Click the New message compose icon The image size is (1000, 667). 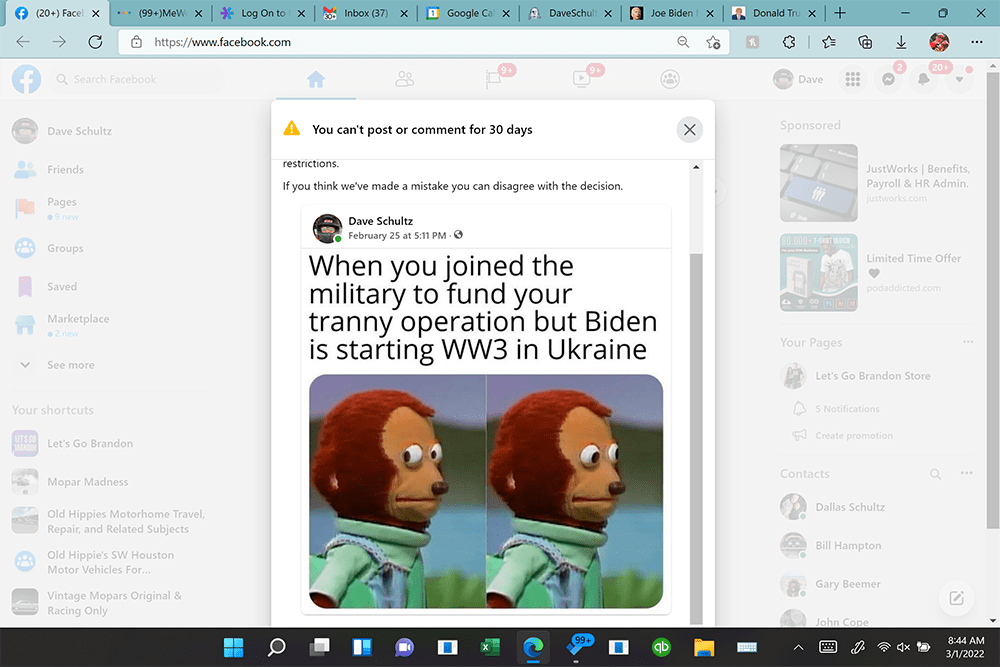pos(956,598)
